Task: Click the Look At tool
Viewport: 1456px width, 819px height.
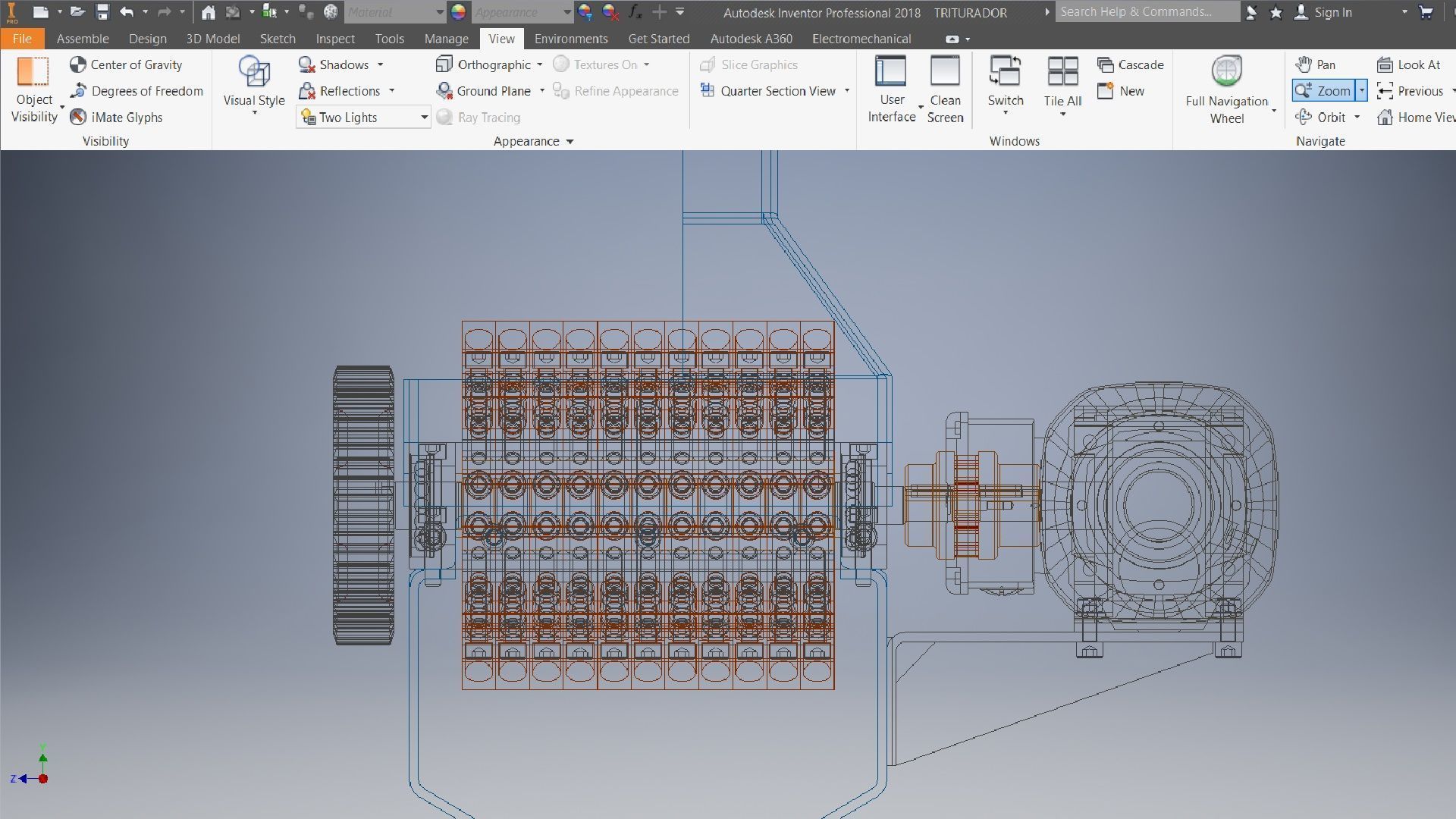Action: click(1409, 65)
